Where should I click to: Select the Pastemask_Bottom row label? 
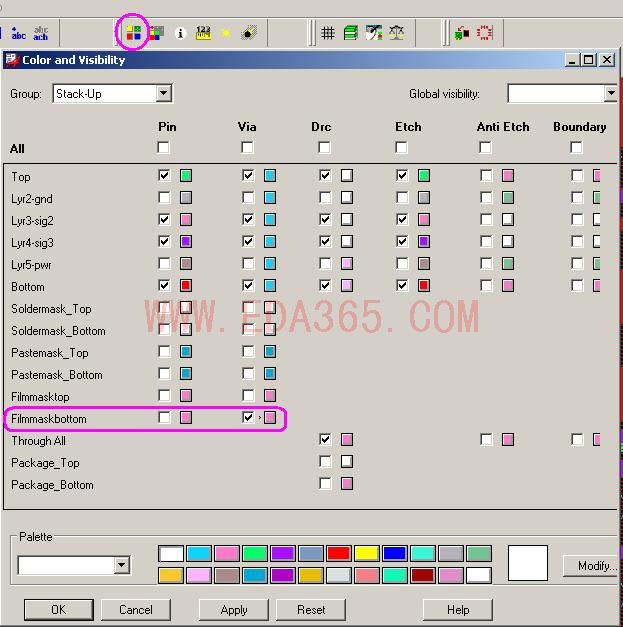57,375
